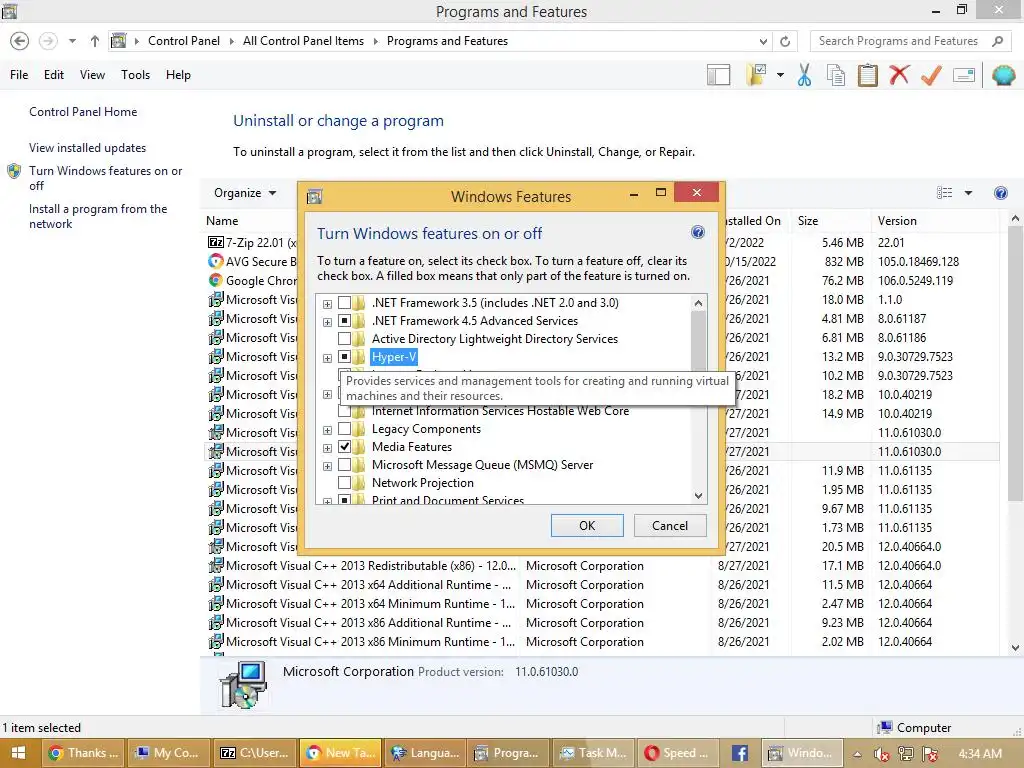
Task: Click the search magnifier icon
Action: (997, 41)
